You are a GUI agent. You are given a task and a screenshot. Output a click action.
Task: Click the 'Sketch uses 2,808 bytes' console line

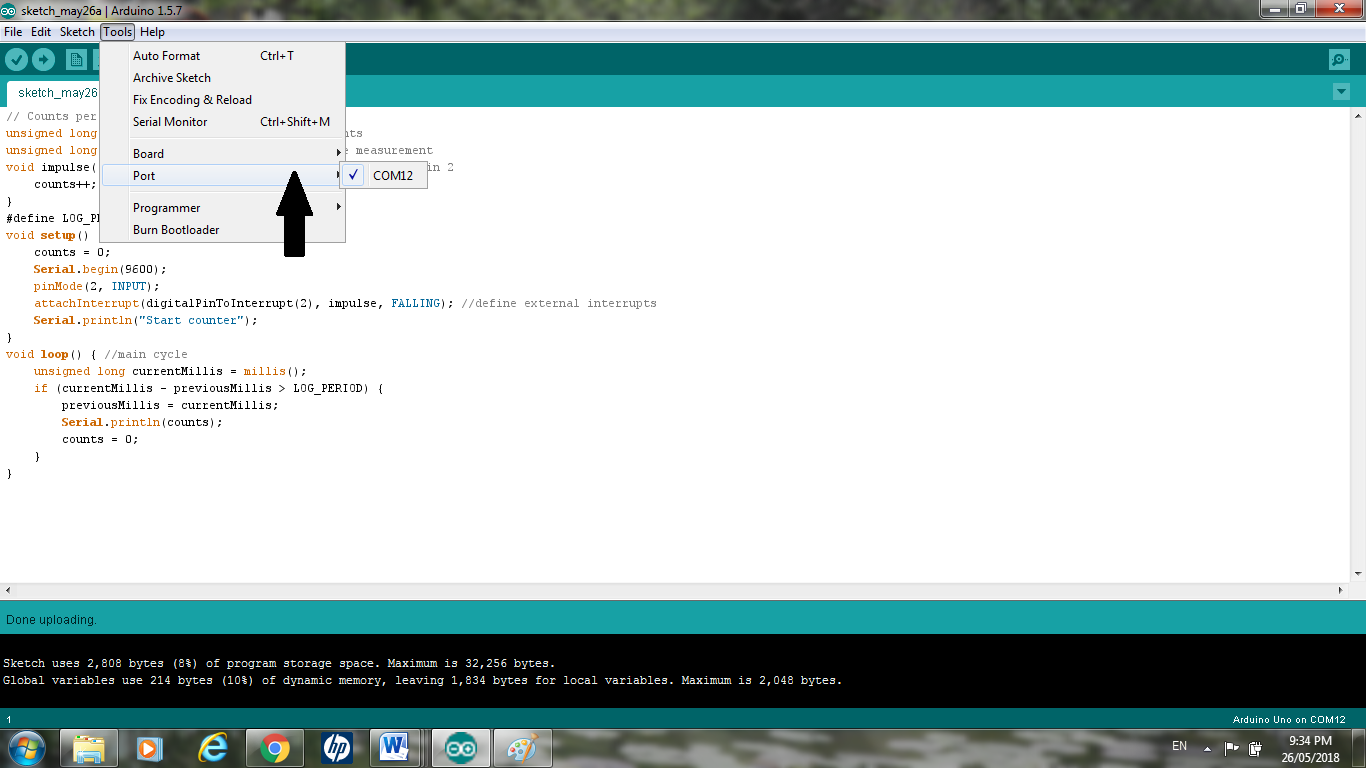(x=279, y=663)
